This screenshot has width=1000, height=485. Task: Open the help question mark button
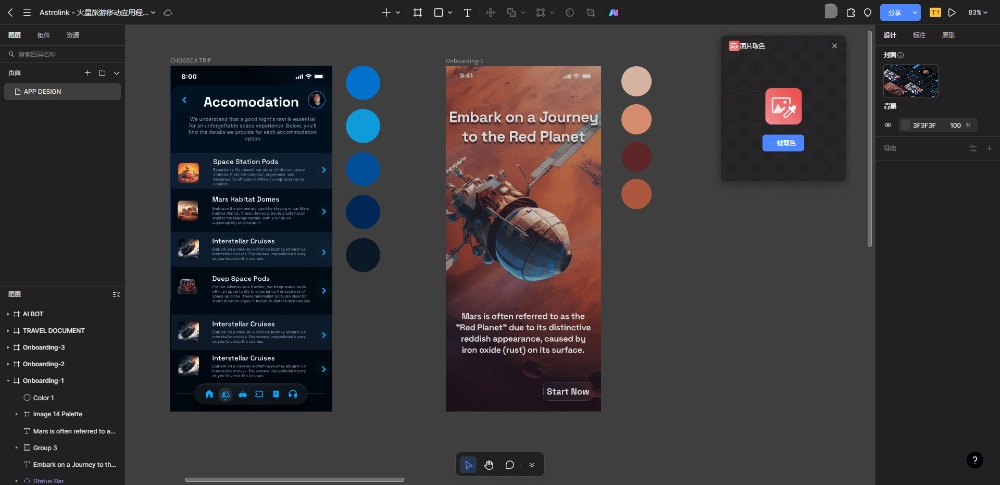click(x=975, y=460)
